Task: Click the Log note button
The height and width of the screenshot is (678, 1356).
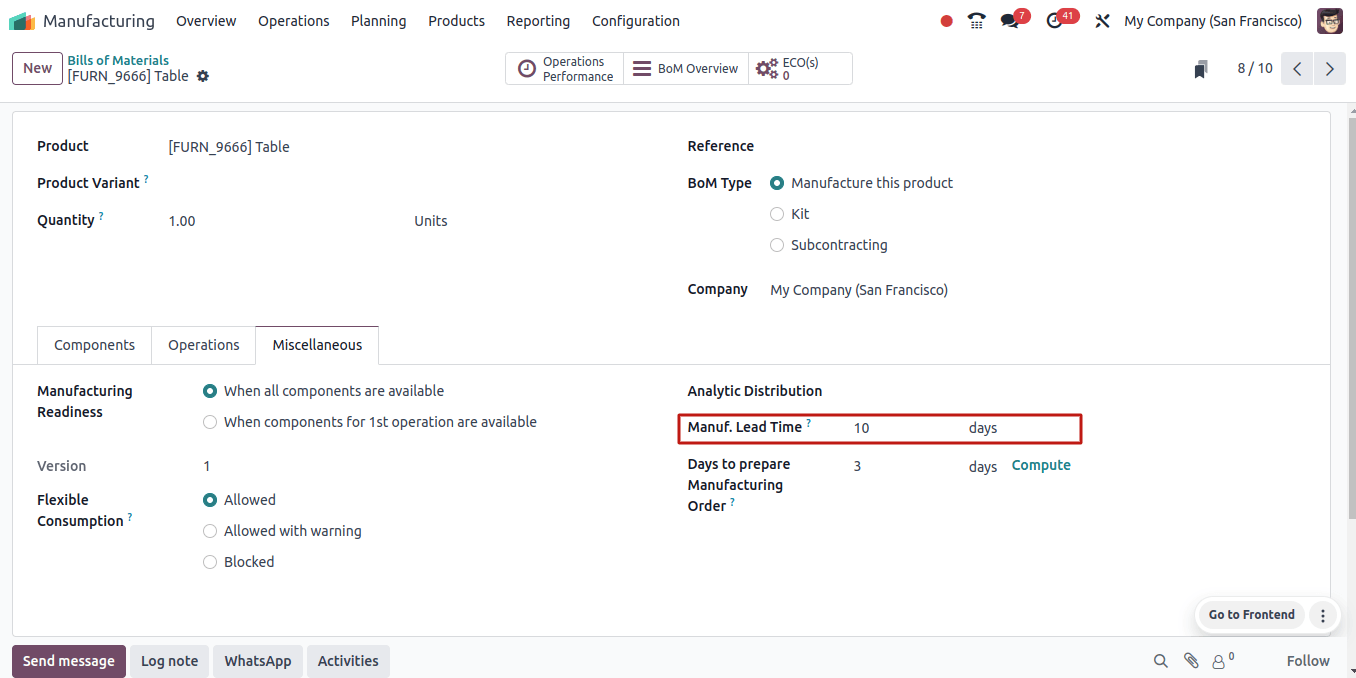Action: [x=169, y=661]
